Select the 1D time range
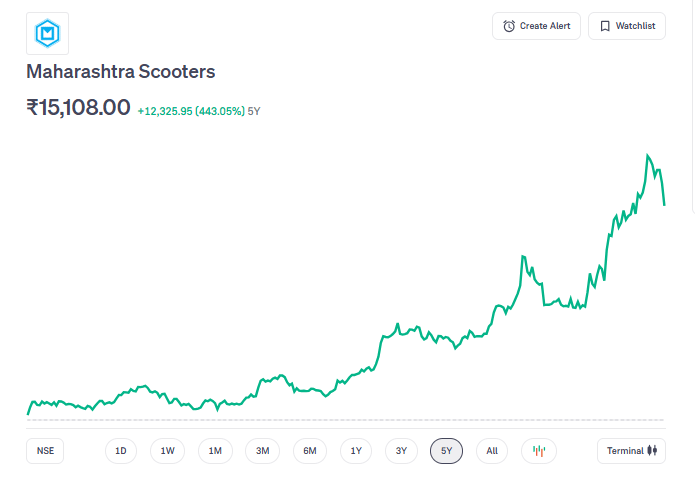This screenshot has width=695, height=478. click(121, 451)
